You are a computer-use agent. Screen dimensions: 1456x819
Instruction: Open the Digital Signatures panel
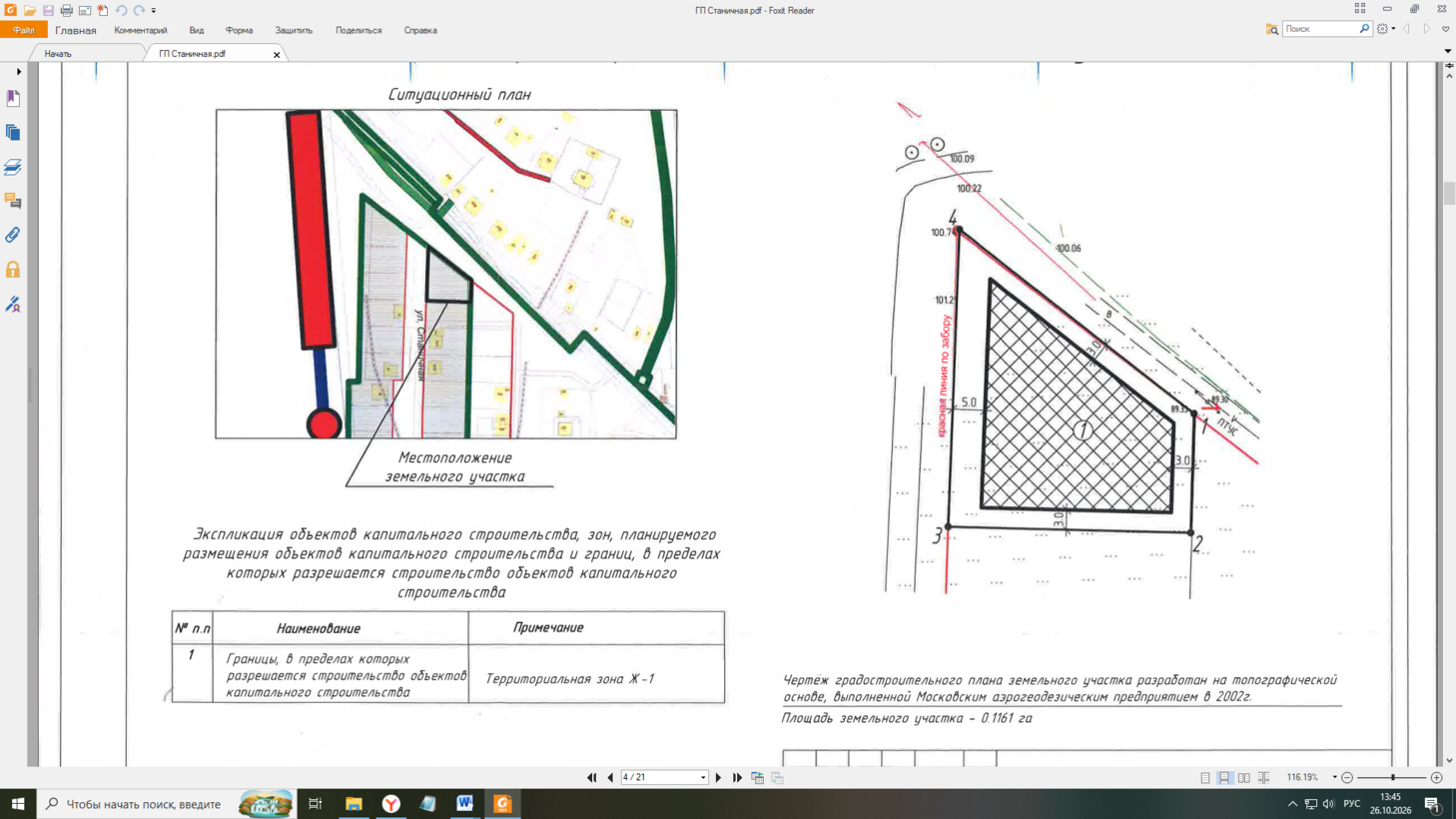(x=13, y=304)
